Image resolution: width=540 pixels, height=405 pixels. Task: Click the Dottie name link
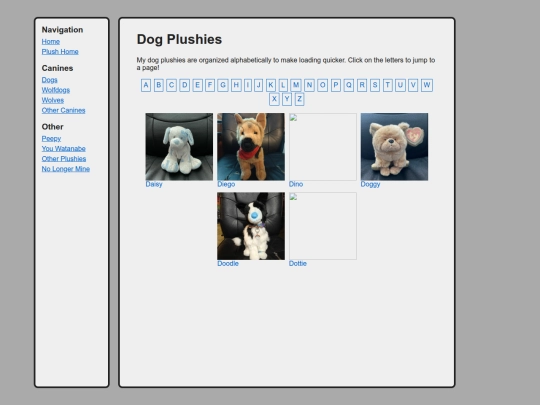pyautogui.click(x=298, y=263)
